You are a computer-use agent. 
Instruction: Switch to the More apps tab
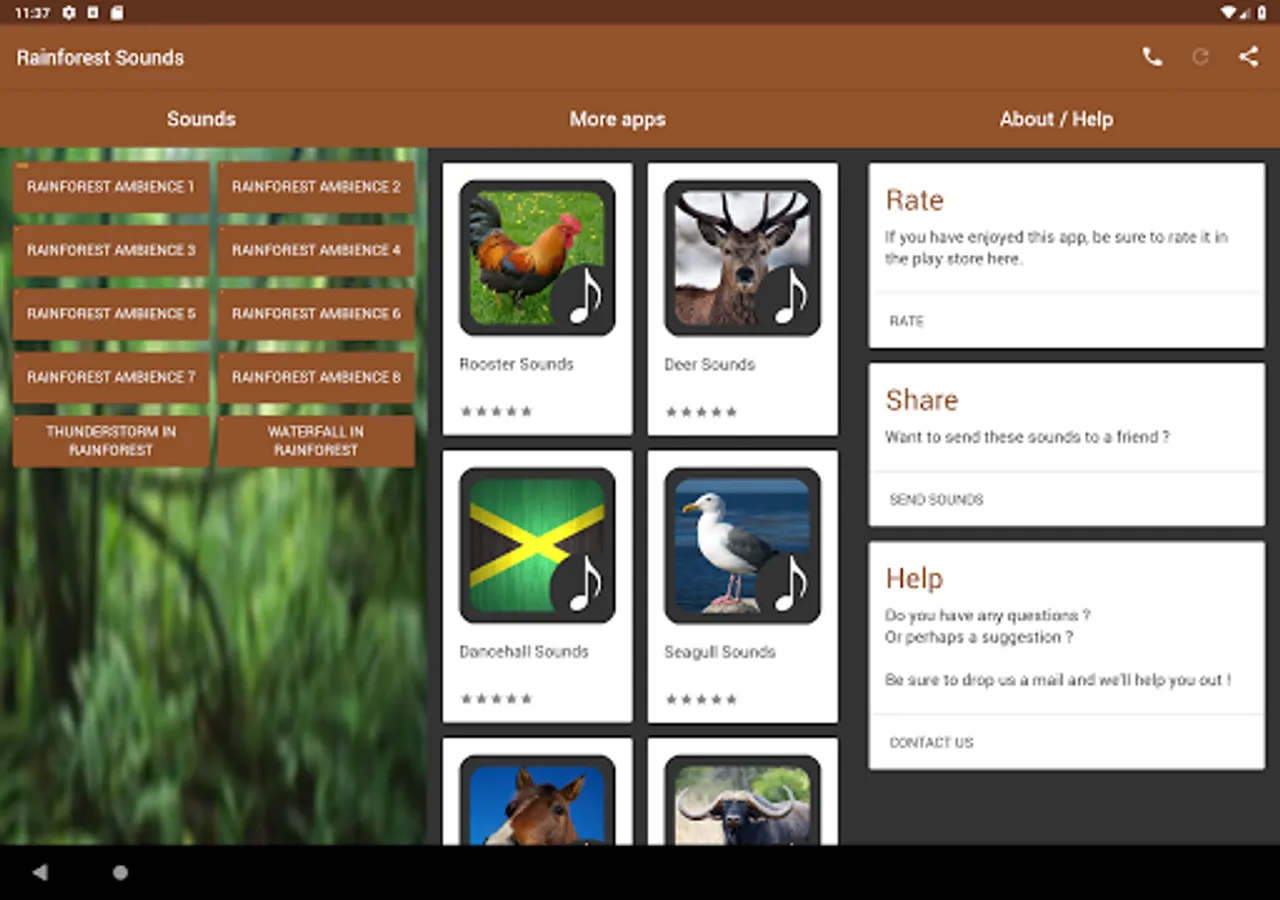617,119
